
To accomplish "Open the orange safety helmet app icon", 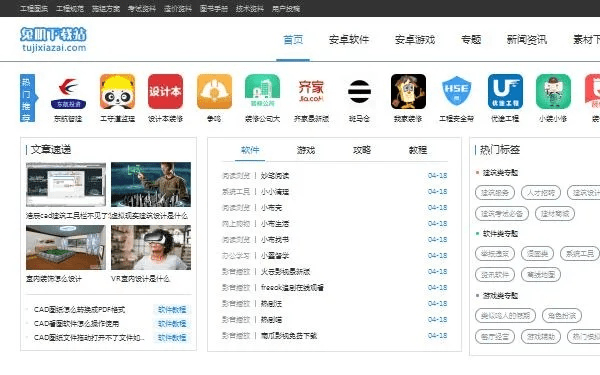I will 214,92.
